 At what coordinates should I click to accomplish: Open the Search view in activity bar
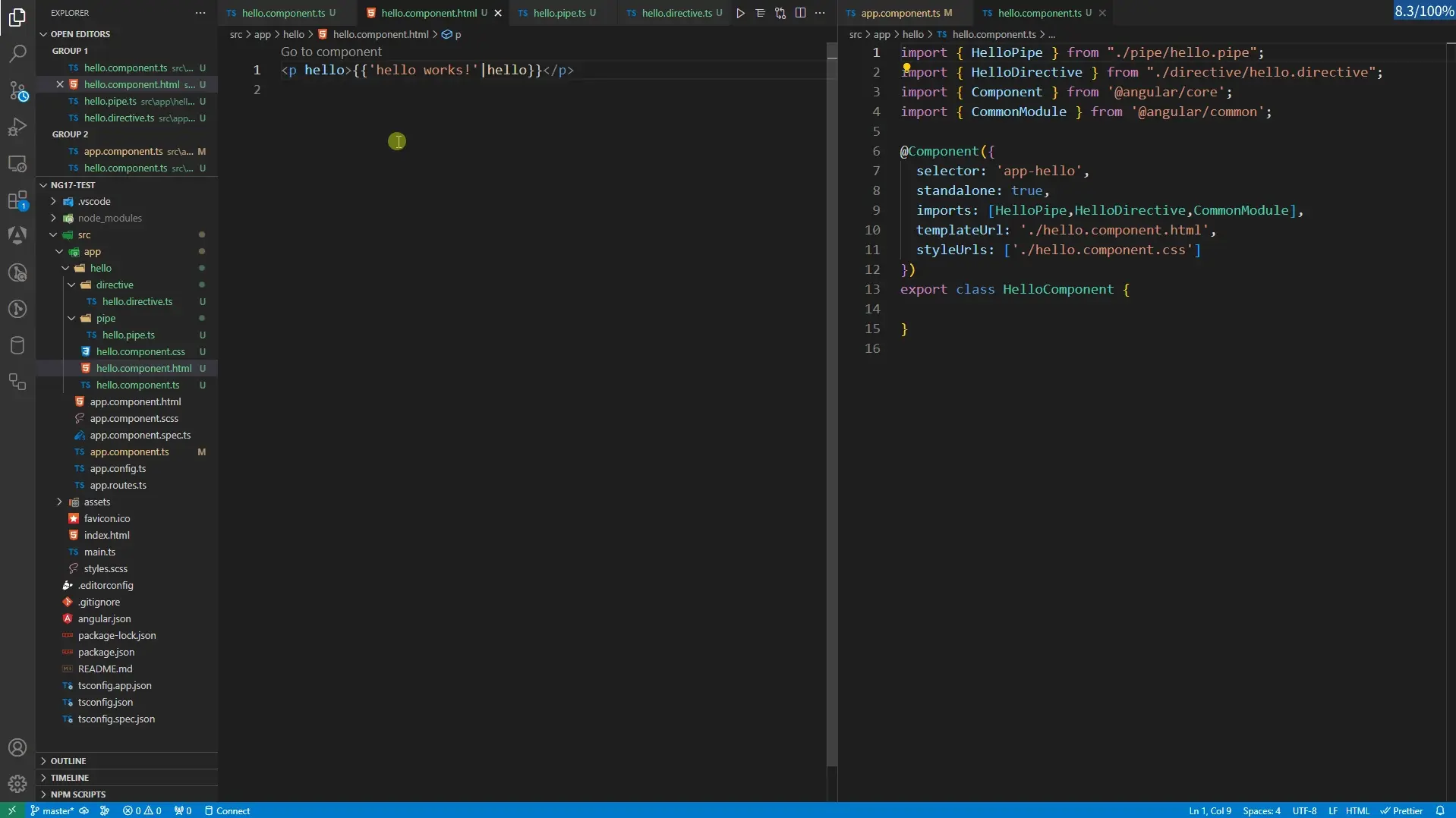17,54
